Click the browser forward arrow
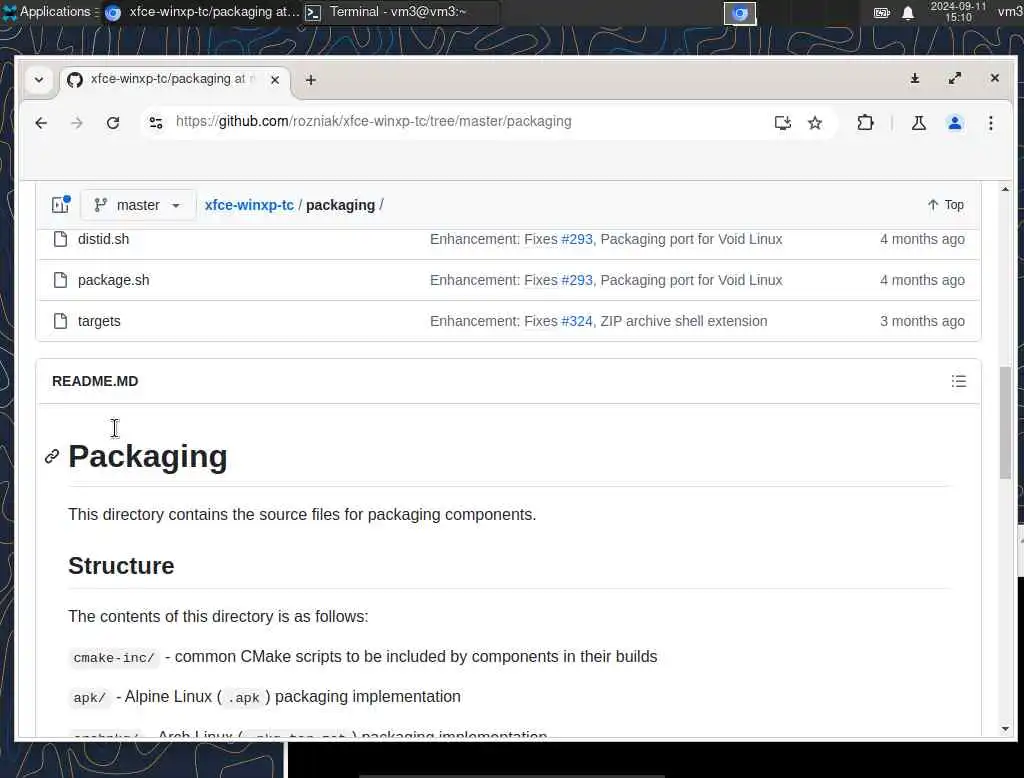1024x778 pixels. pyautogui.click(x=77, y=123)
